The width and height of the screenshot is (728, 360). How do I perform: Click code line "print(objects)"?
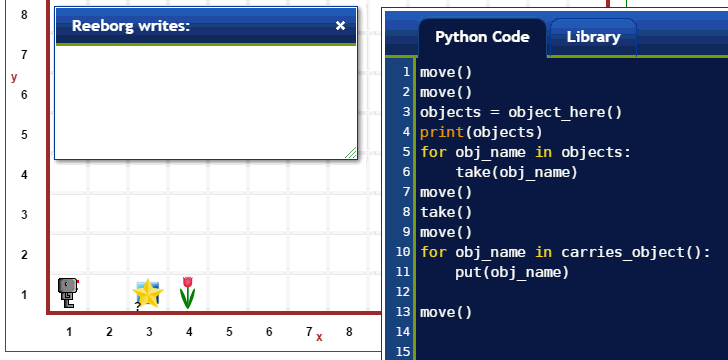(481, 132)
